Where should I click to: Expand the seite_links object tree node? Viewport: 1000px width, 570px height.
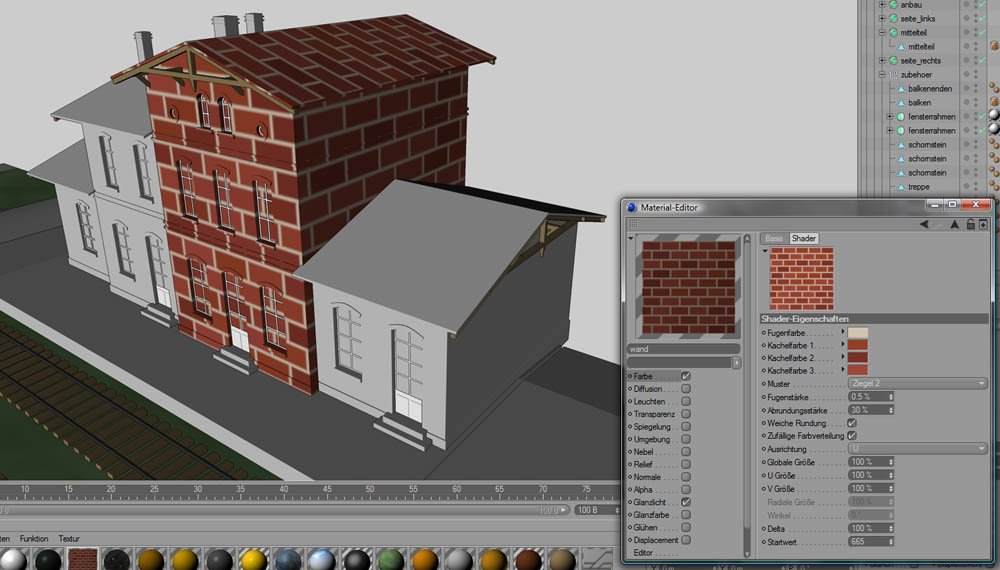[882, 19]
